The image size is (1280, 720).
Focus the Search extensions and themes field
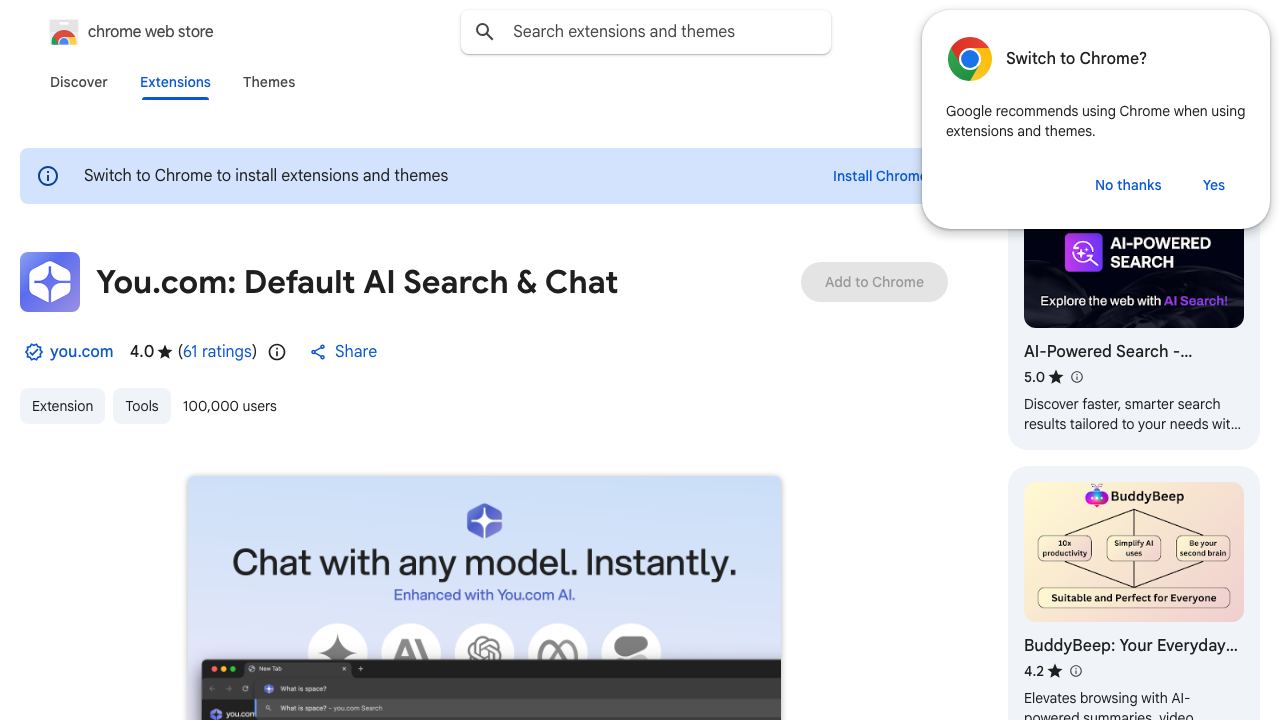click(646, 32)
